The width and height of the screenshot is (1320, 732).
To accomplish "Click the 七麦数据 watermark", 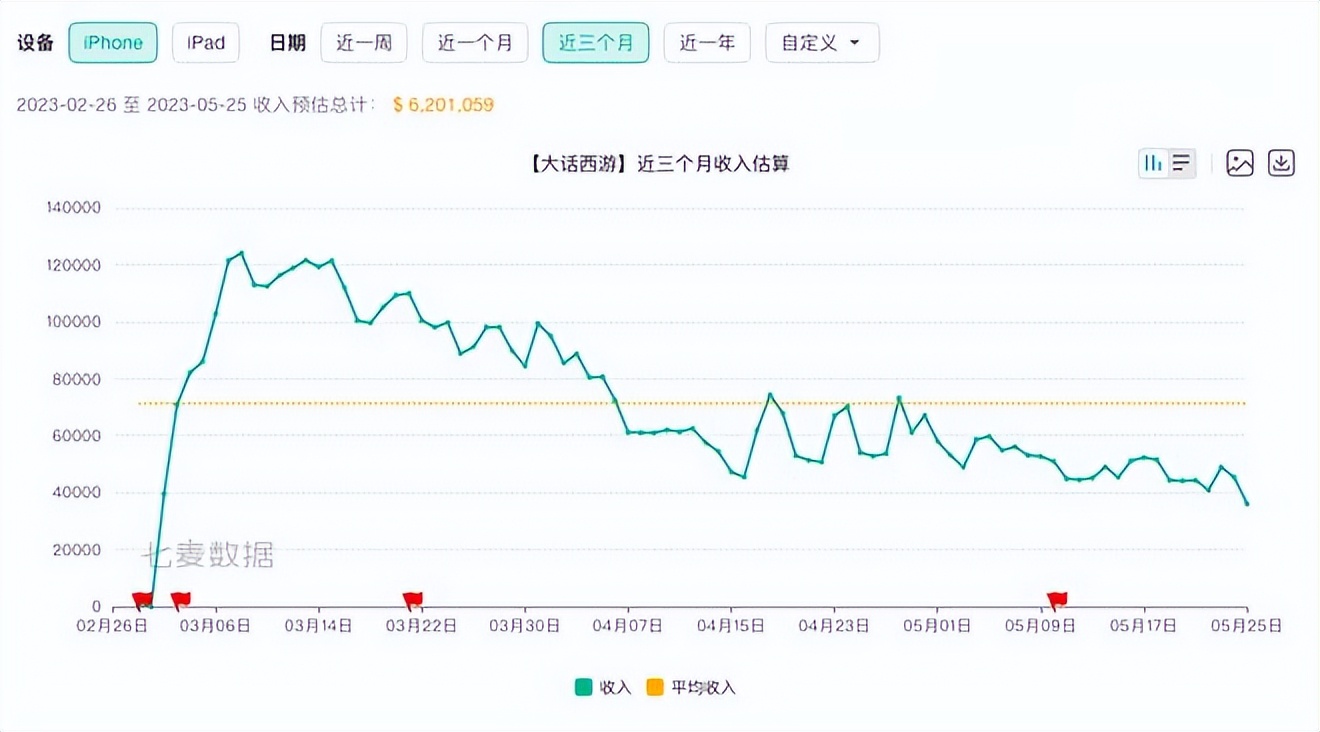I will point(212,556).
